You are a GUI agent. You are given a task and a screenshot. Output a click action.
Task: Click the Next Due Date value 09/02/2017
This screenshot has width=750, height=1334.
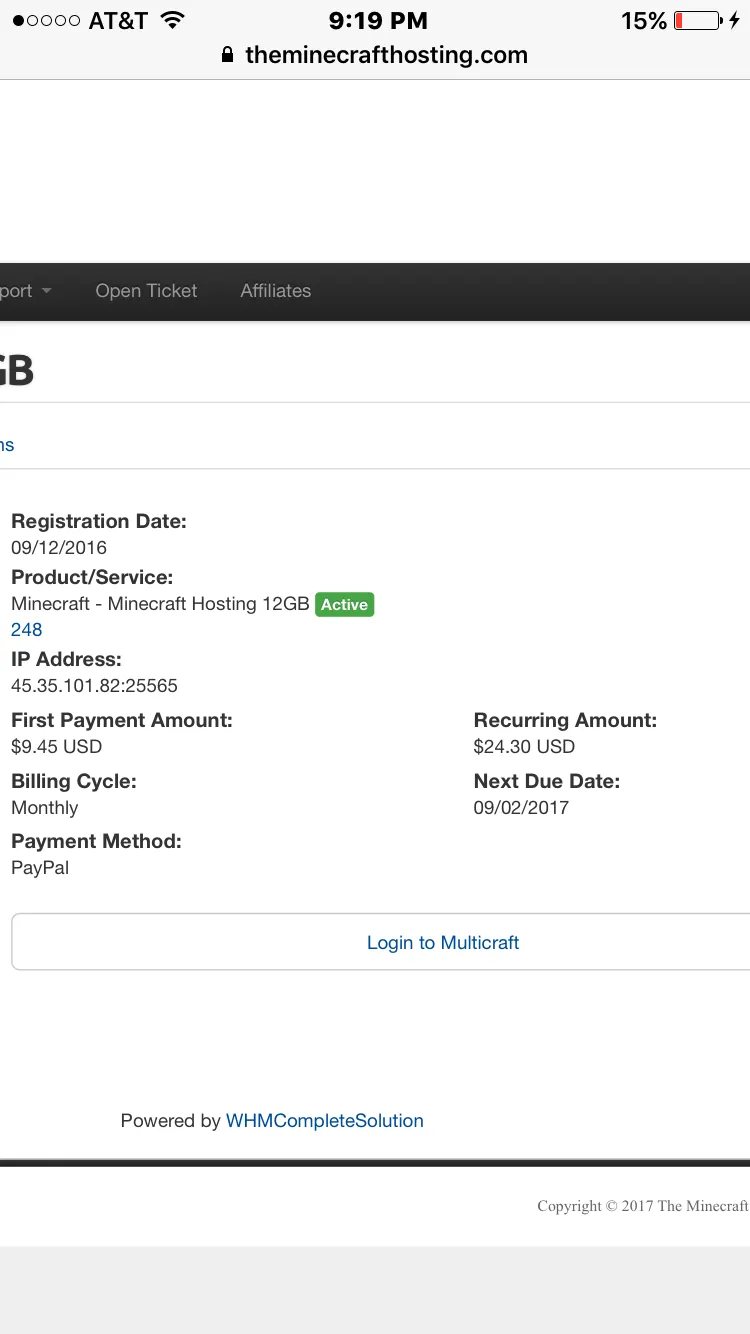[521, 808]
